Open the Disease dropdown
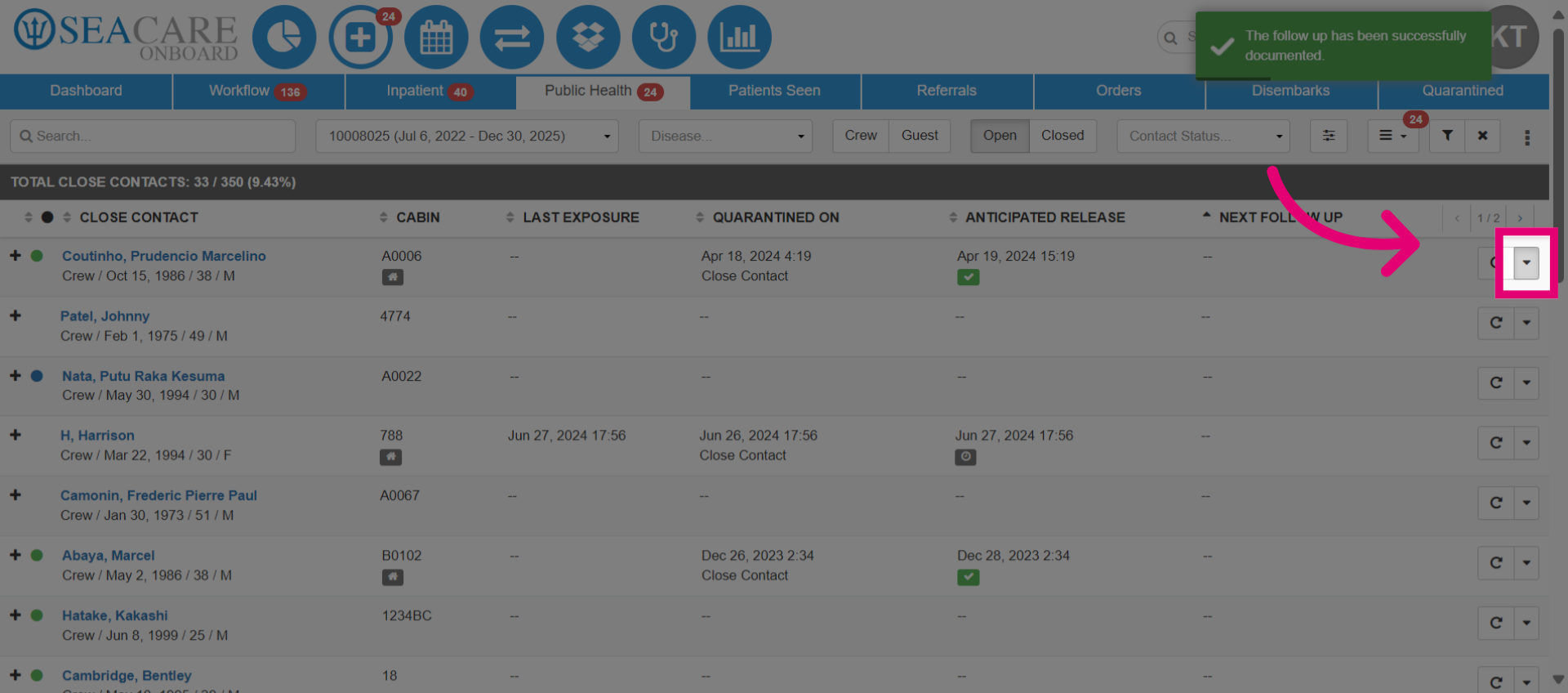 point(726,136)
